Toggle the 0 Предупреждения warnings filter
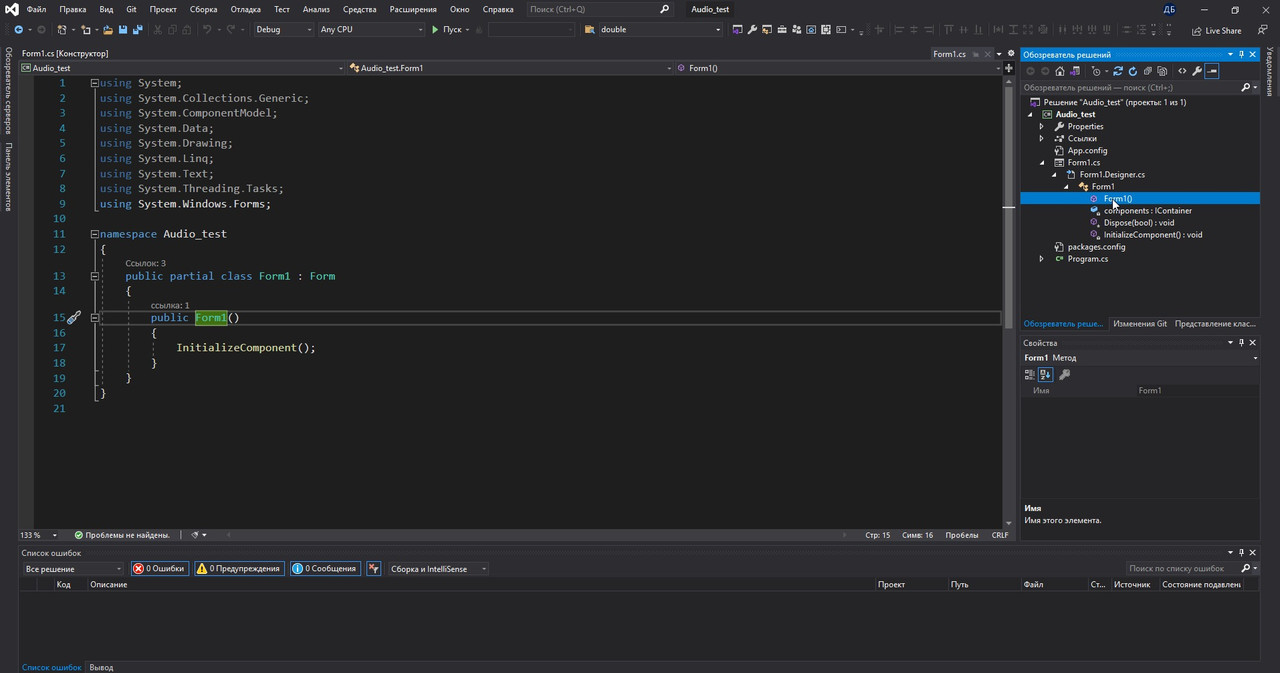This screenshot has width=1280, height=673. [x=239, y=568]
